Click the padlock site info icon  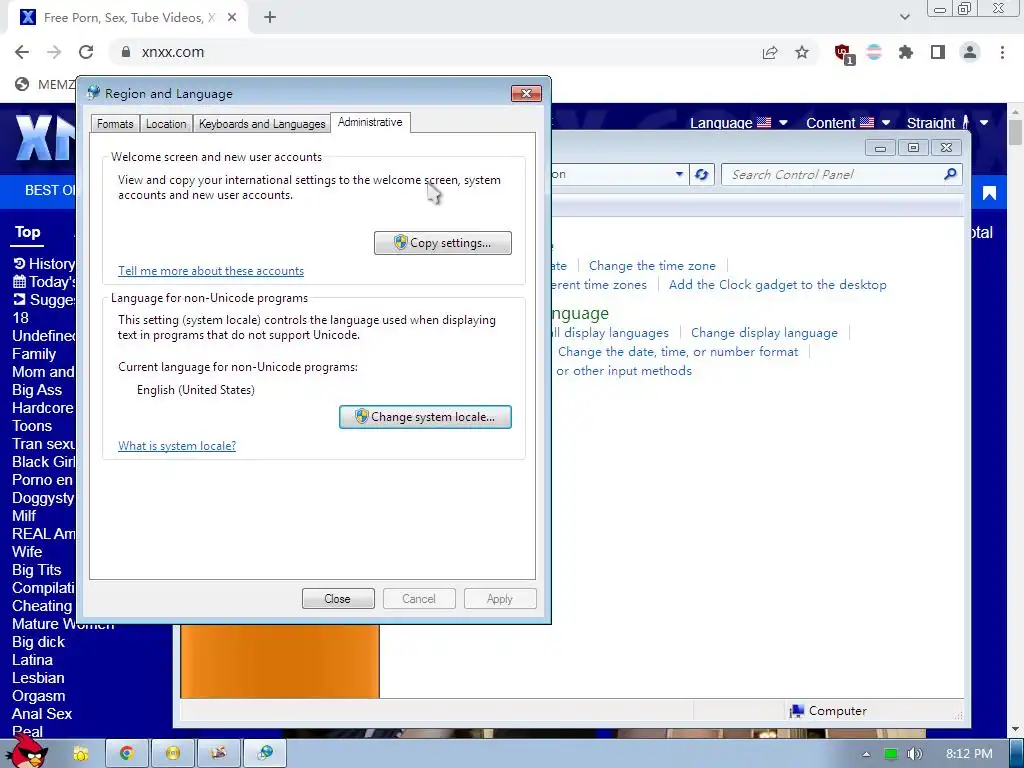click(x=125, y=52)
